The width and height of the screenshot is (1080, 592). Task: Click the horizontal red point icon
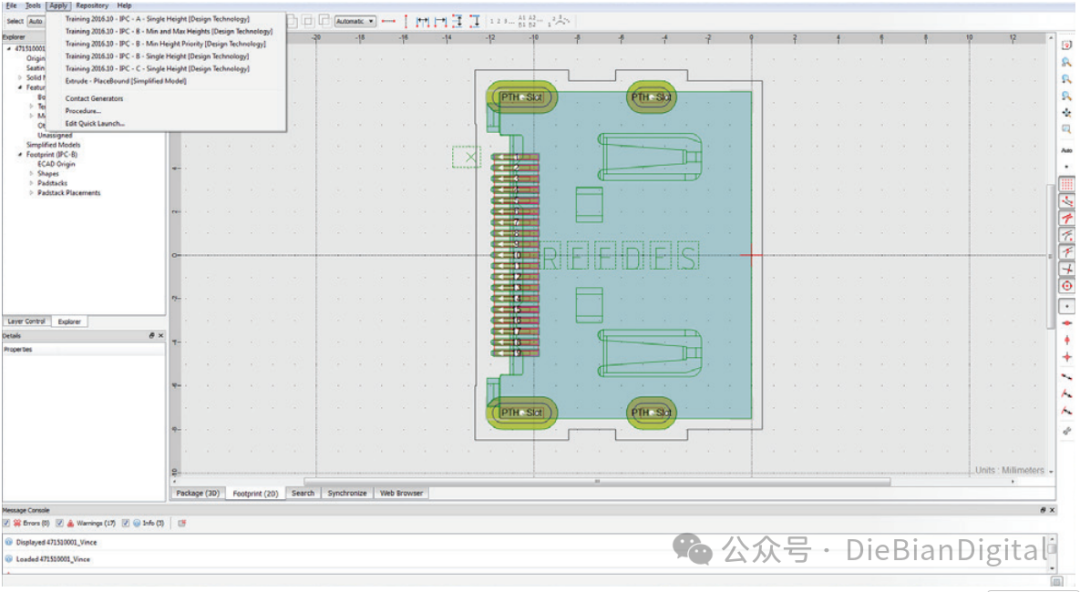(1066, 323)
